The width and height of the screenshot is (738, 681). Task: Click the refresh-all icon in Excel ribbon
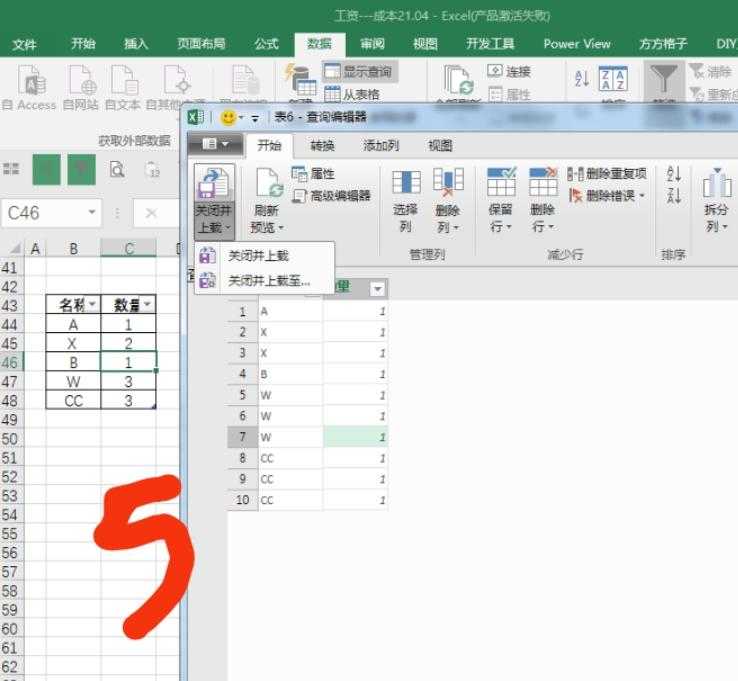pos(458,80)
